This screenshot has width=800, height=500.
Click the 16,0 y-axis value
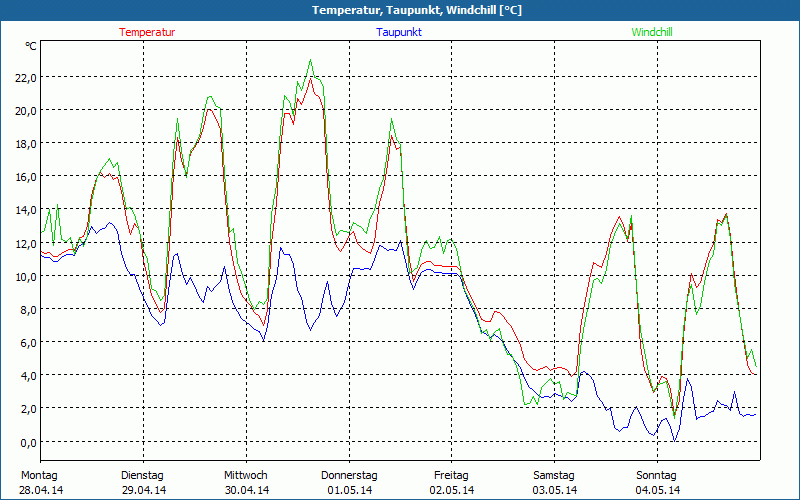pyautogui.click(x=26, y=177)
